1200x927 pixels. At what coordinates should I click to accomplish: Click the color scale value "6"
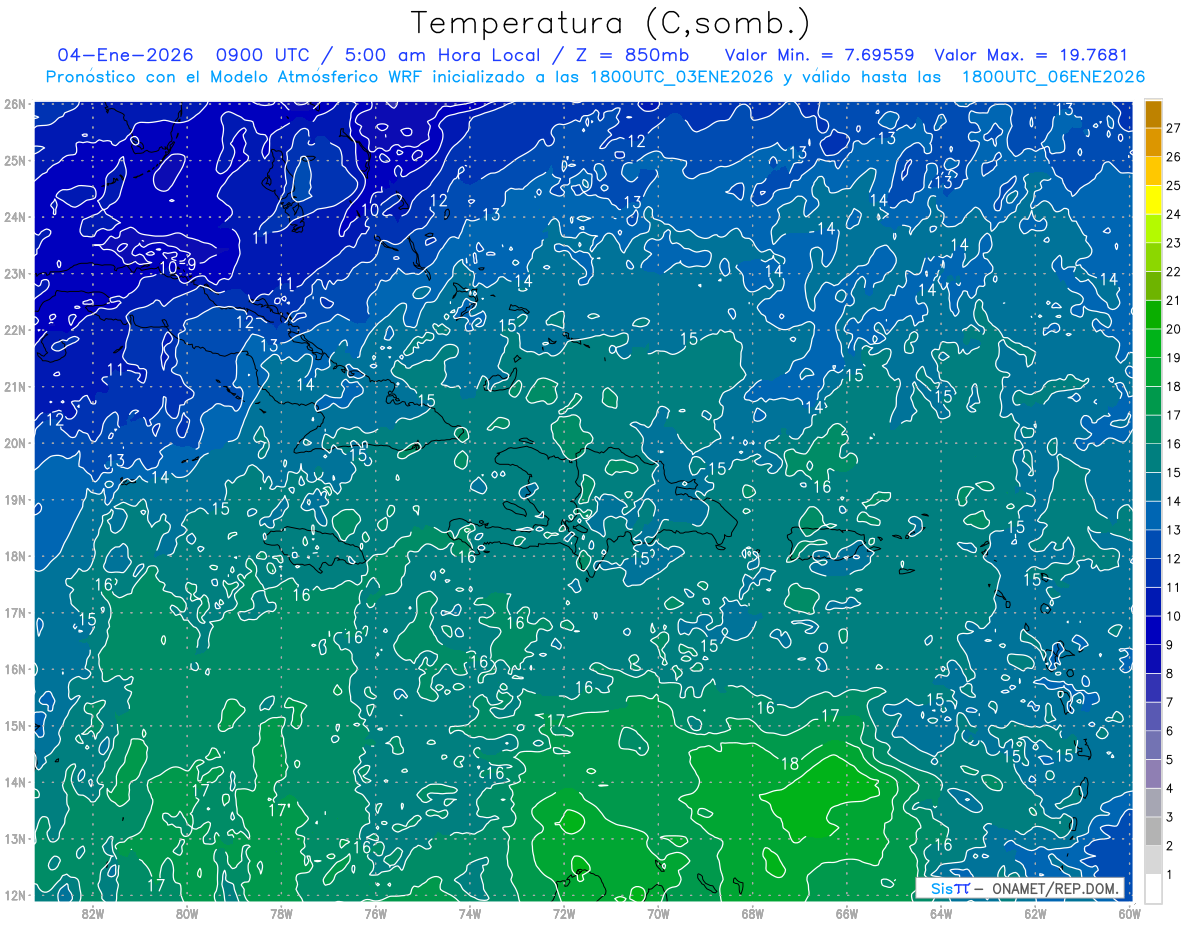(x=1170, y=731)
